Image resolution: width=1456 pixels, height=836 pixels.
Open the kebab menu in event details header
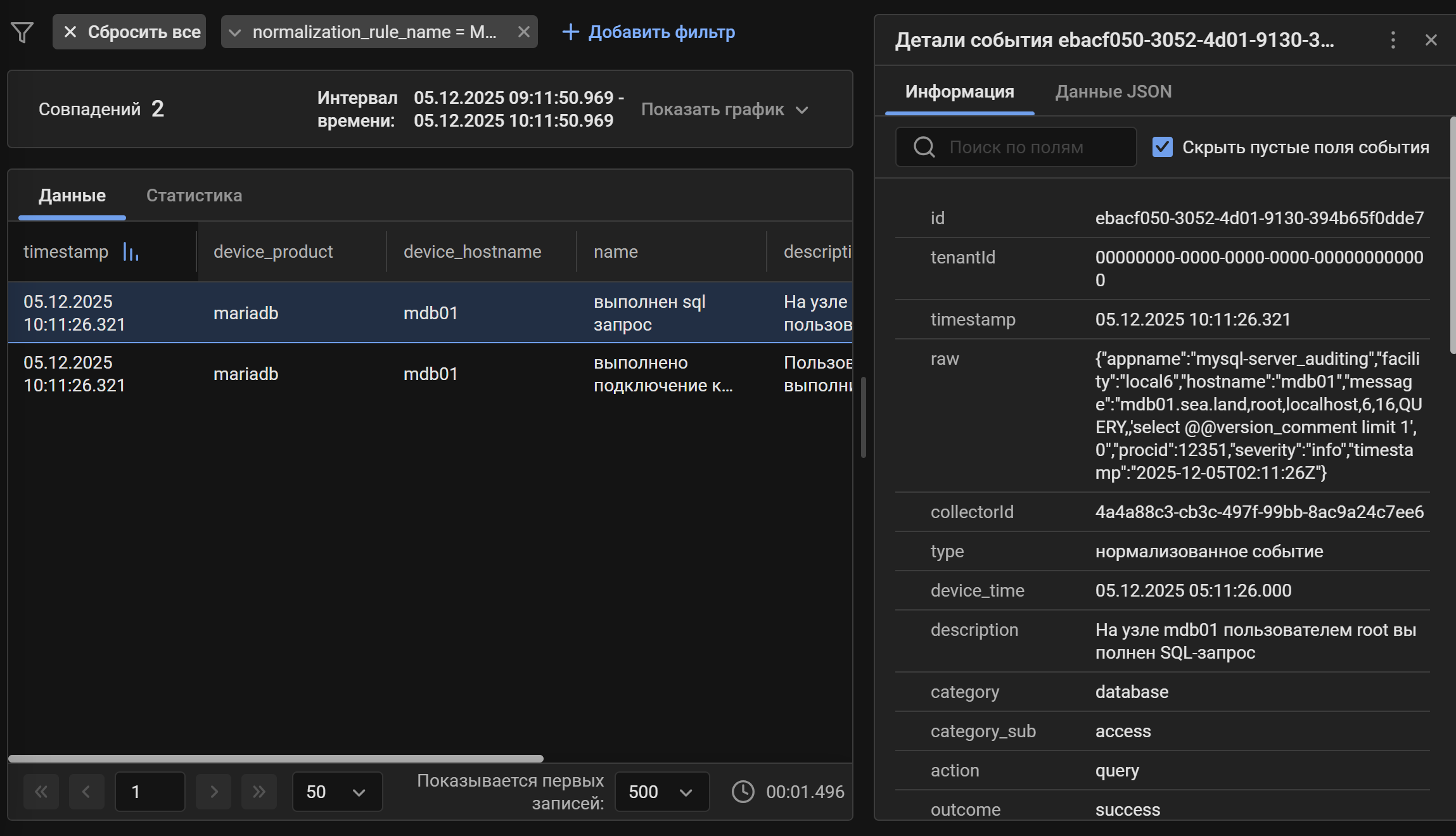tap(1393, 40)
